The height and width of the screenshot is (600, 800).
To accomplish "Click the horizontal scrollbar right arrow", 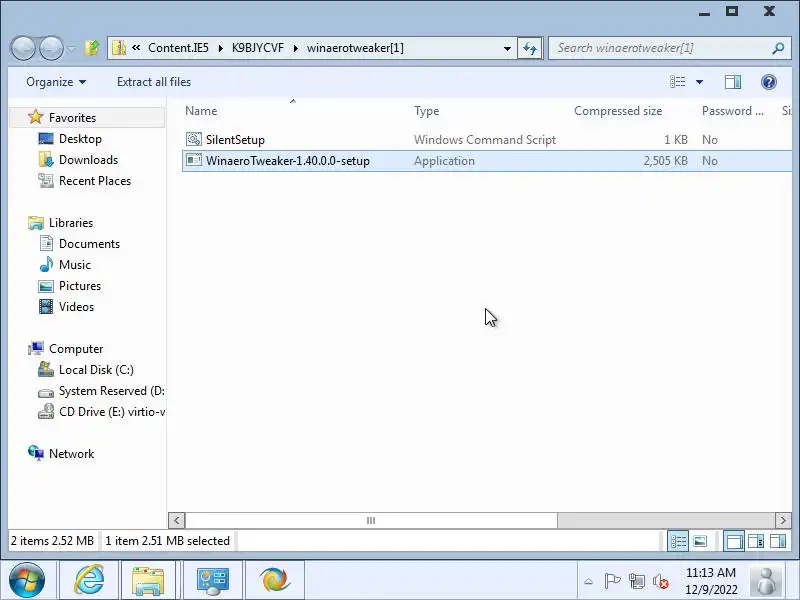I will (x=783, y=520).
